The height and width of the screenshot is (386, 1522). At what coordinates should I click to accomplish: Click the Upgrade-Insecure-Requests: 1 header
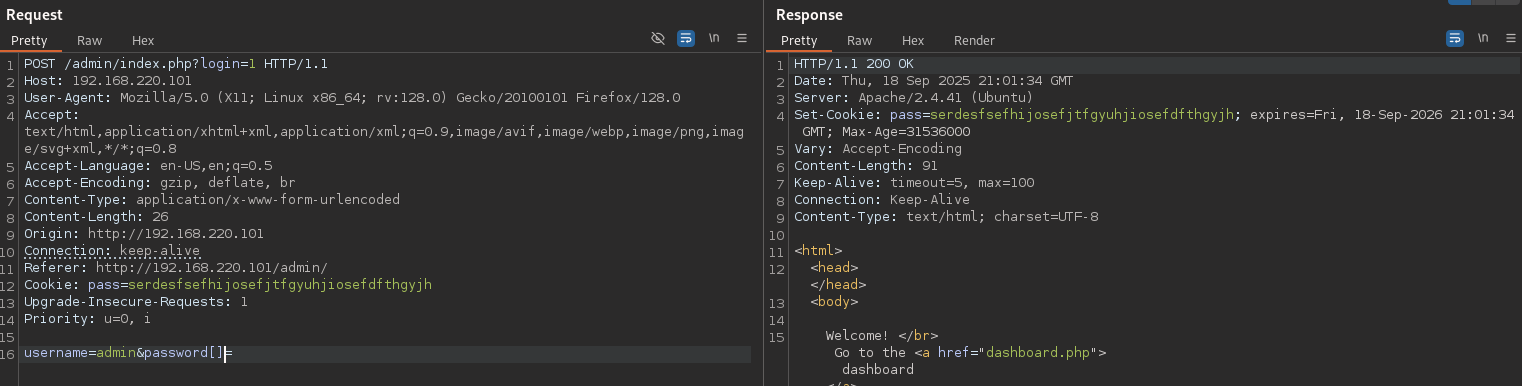click(136, 302)
